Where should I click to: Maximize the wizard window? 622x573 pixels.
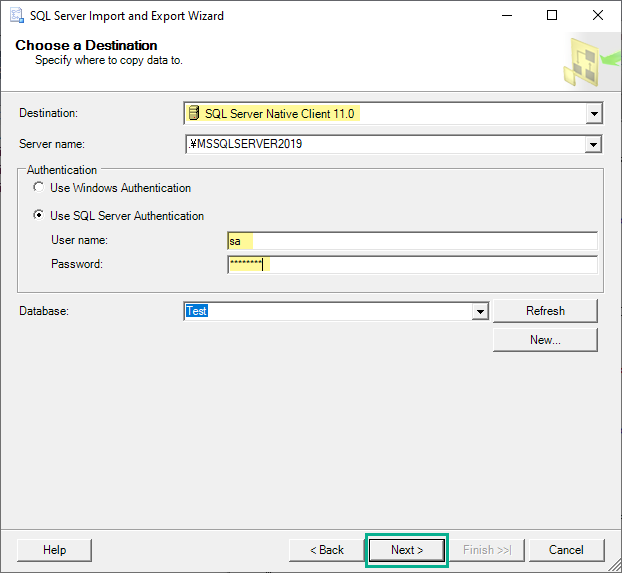[x=552, y=15]
